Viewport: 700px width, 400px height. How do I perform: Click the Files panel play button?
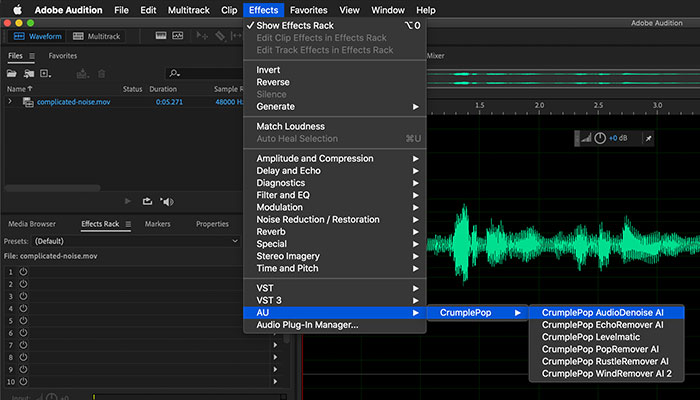tap(128, 201)
